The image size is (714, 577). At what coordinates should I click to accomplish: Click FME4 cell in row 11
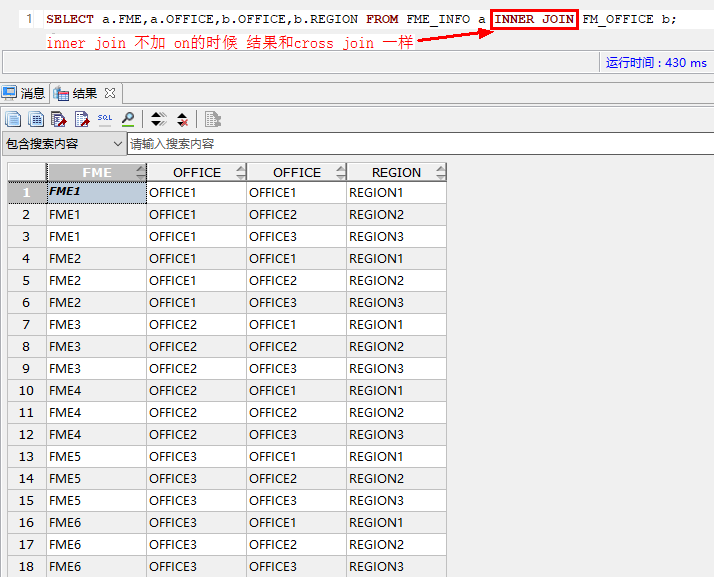coord(96,413)
